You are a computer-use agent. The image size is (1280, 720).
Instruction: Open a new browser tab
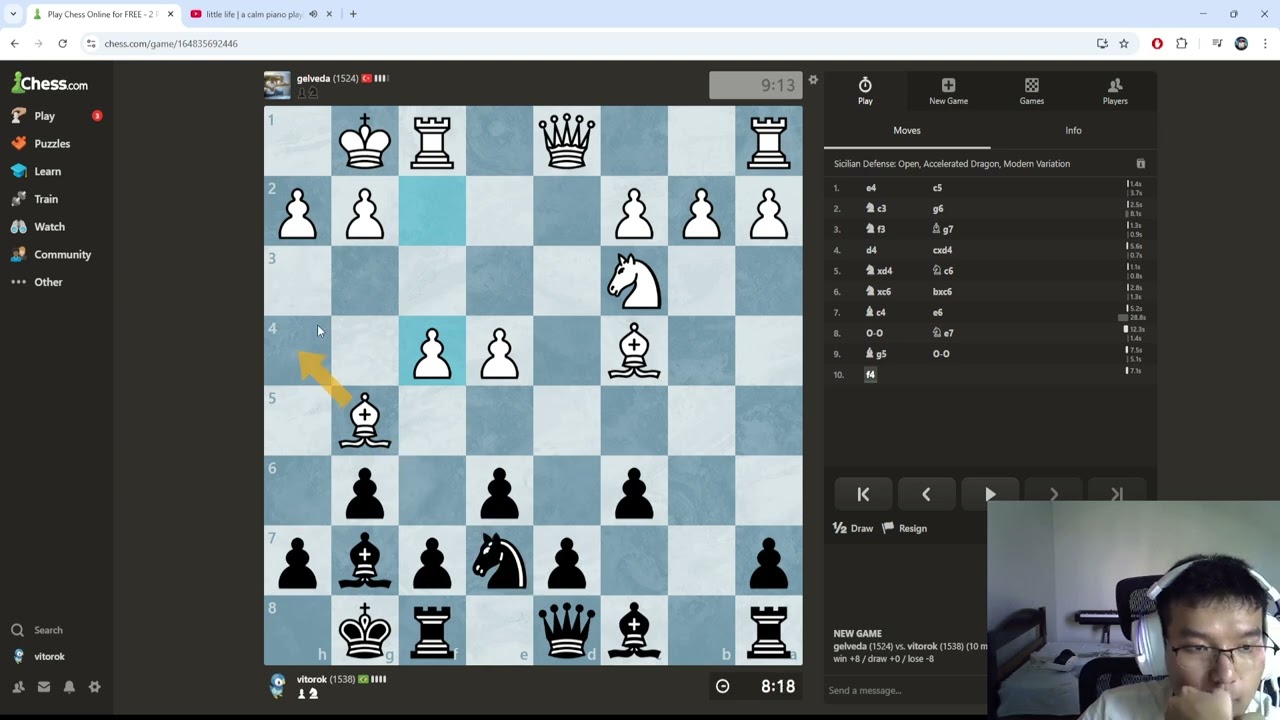tap(353, 14)
